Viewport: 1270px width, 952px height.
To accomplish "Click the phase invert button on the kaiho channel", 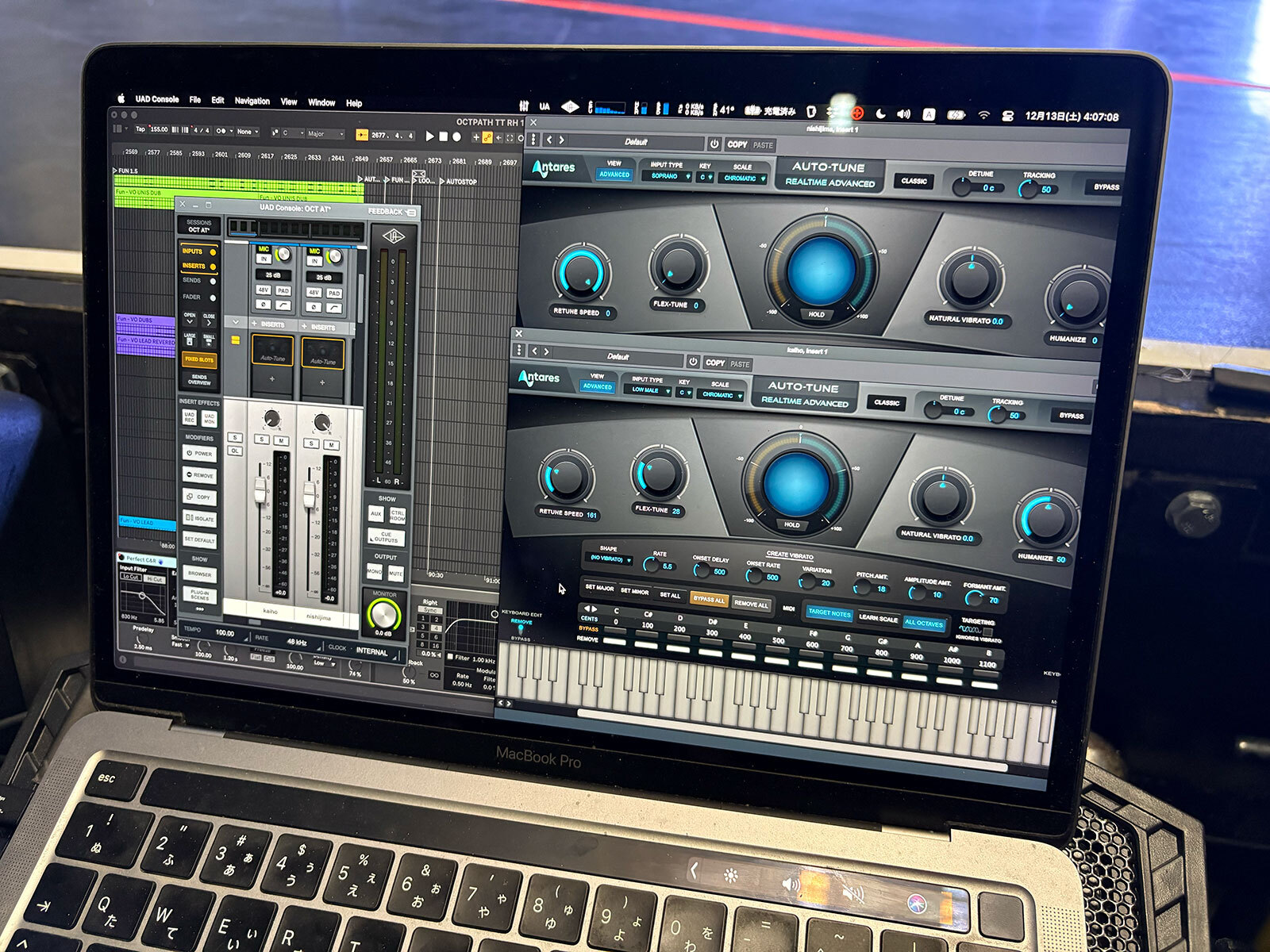I will click(264, 305).
